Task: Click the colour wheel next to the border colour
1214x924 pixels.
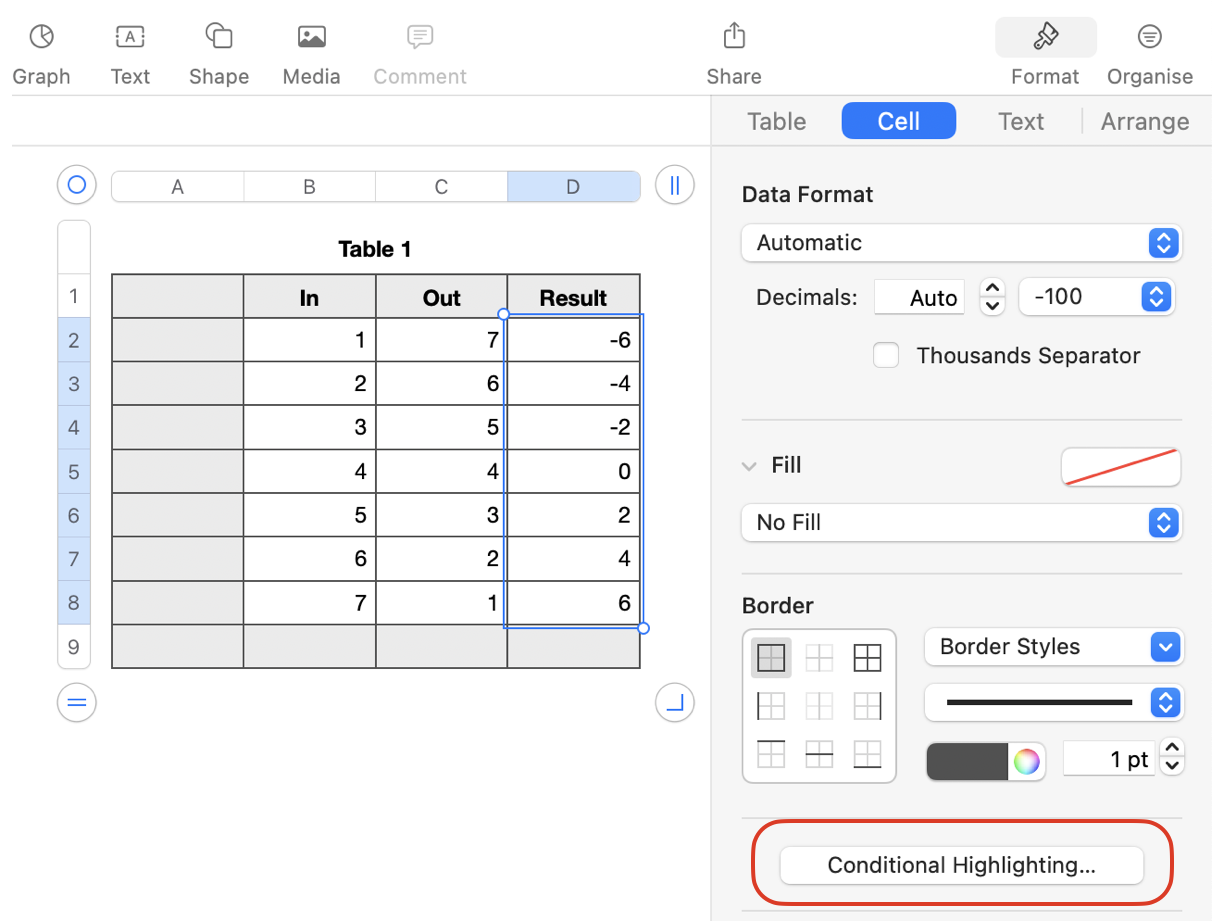Action: click(x=1026, y=762)
